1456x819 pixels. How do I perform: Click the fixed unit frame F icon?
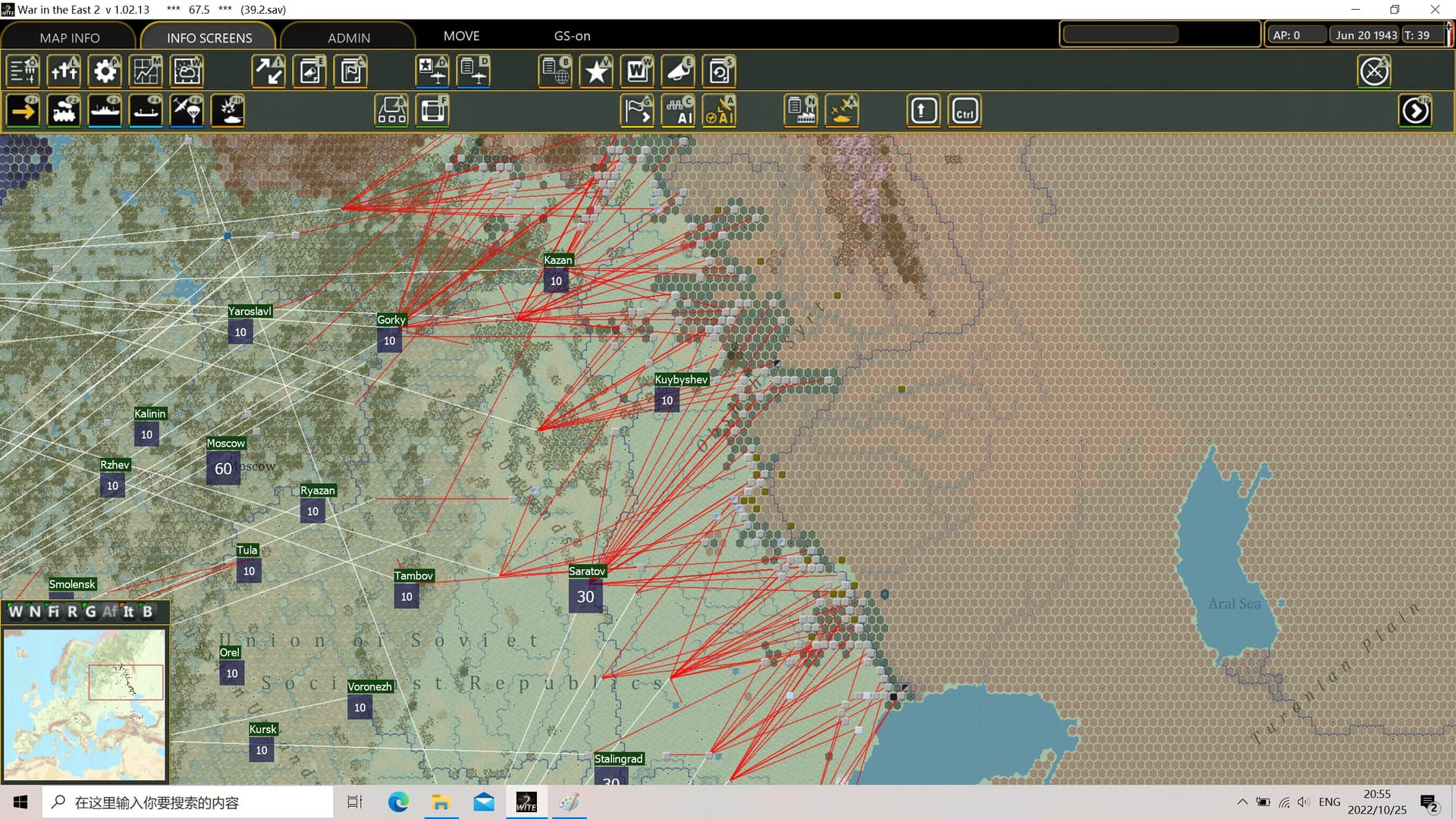tap(433, 111)
